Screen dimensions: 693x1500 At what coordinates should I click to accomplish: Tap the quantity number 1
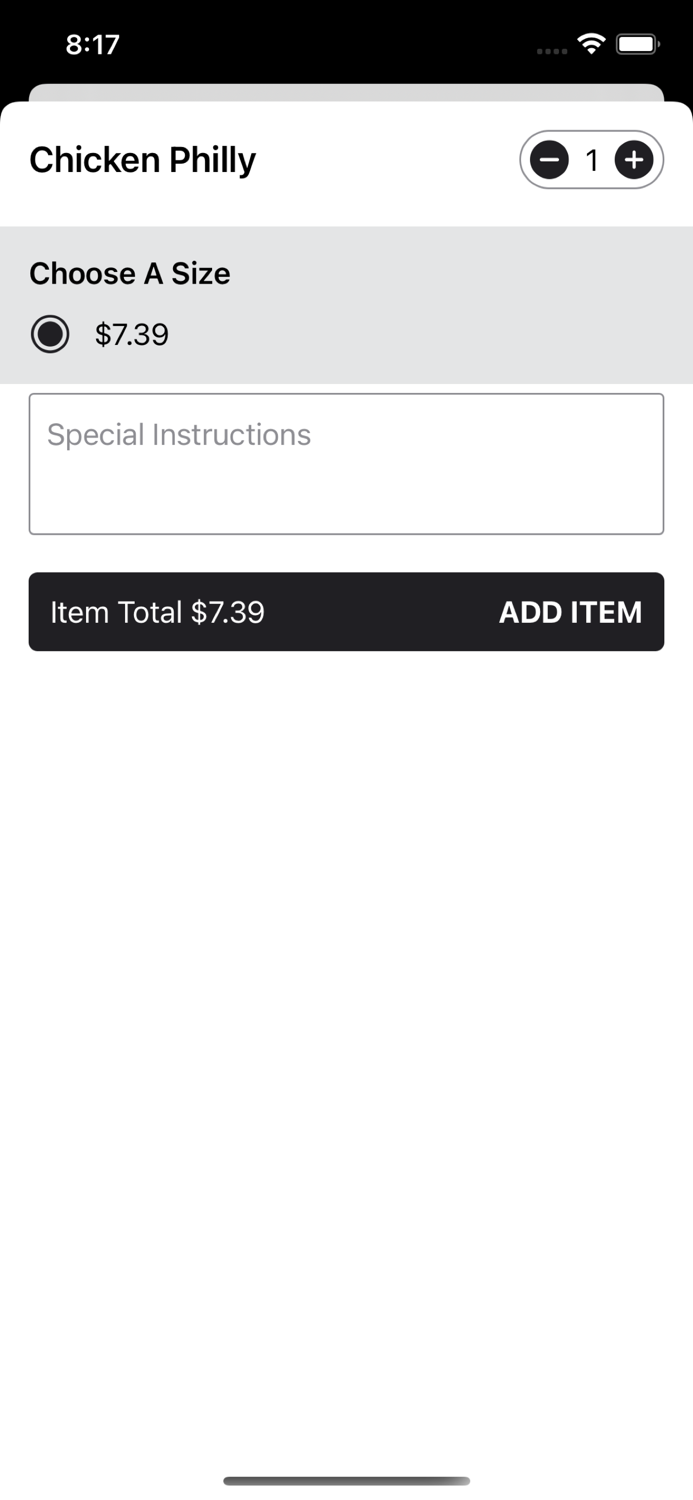[x=592, y=160]
